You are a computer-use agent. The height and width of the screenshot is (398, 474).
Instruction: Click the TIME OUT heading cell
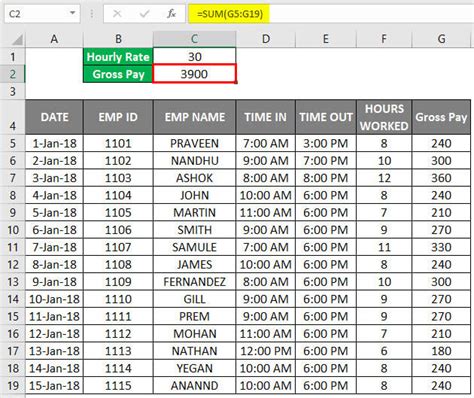click(x=326, y=117)
